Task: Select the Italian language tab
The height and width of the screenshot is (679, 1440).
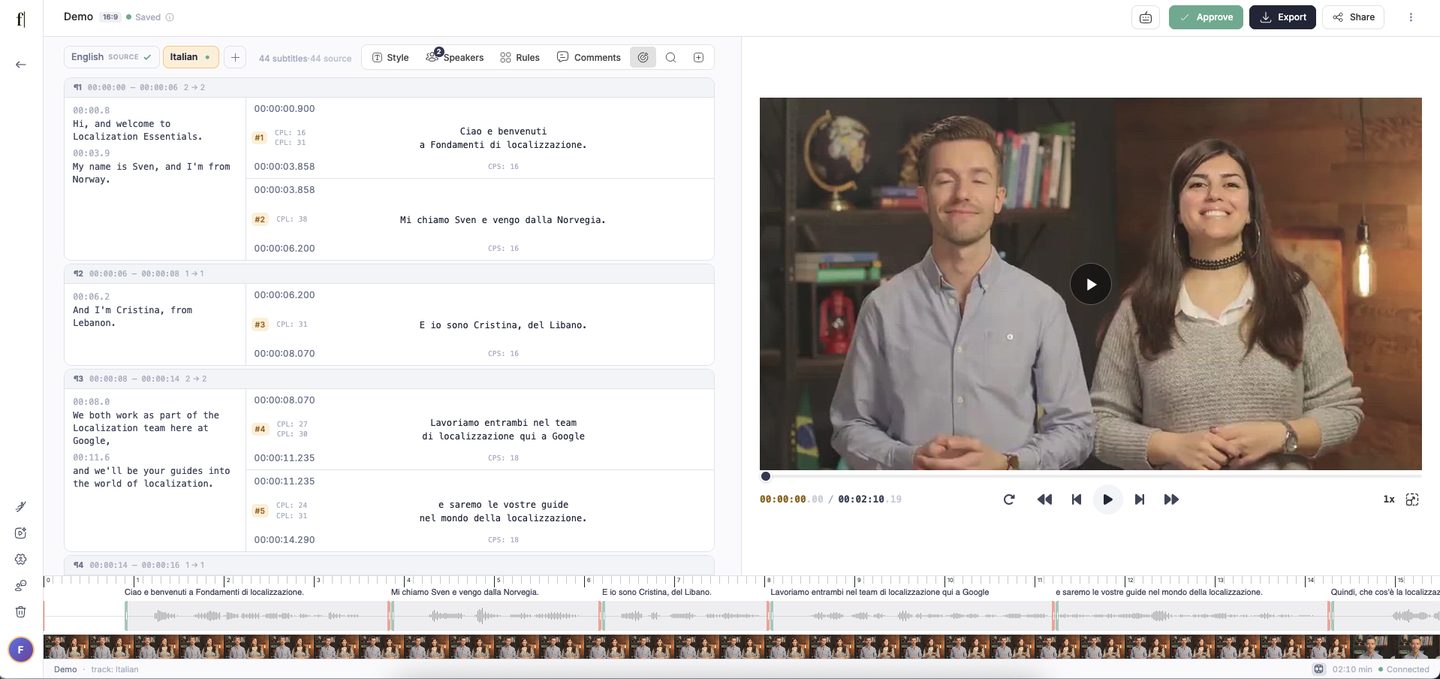Action: [x=191, y=57]
